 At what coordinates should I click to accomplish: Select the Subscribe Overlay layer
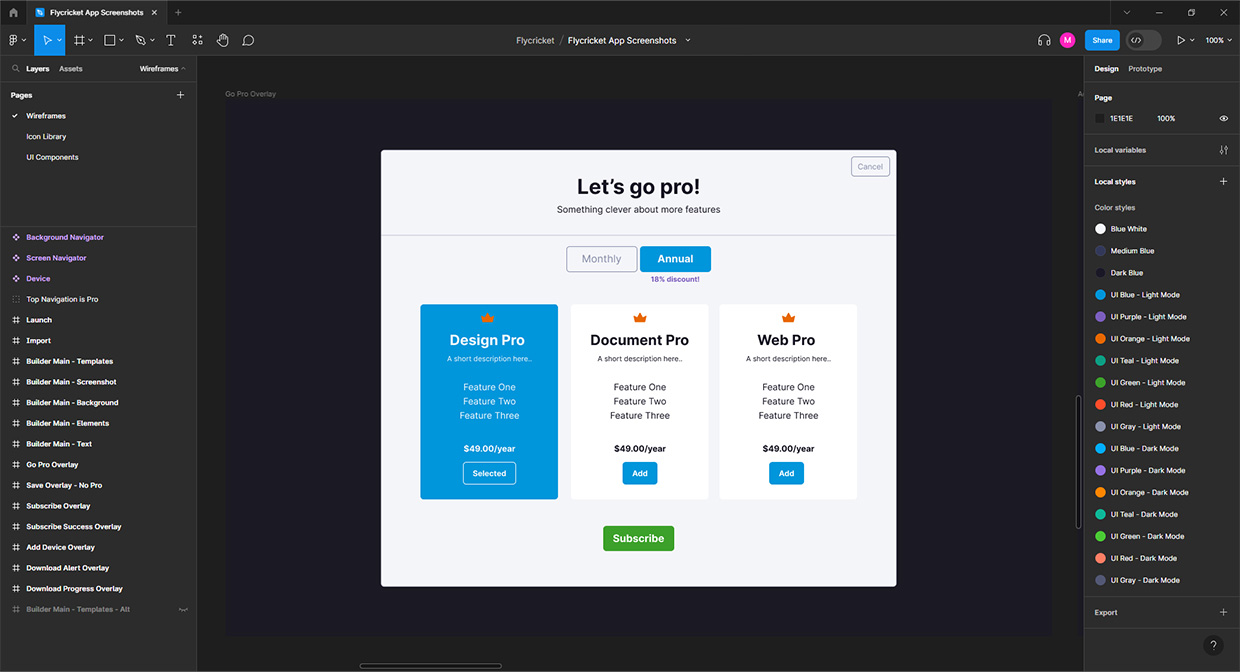click(x=58, y=506)
